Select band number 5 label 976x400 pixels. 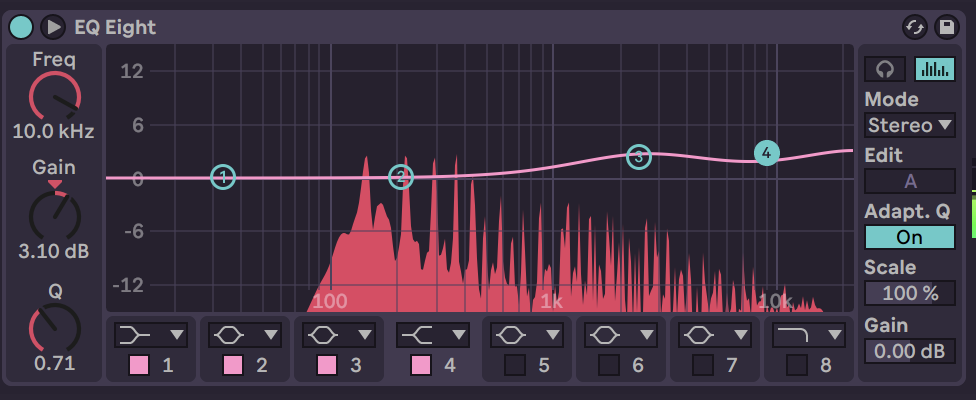pyautogui.click(x=544, y=365)
